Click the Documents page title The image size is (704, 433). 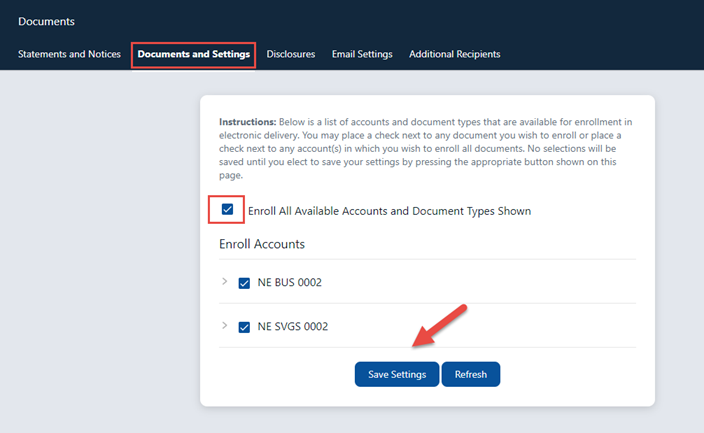coord(46,21)
